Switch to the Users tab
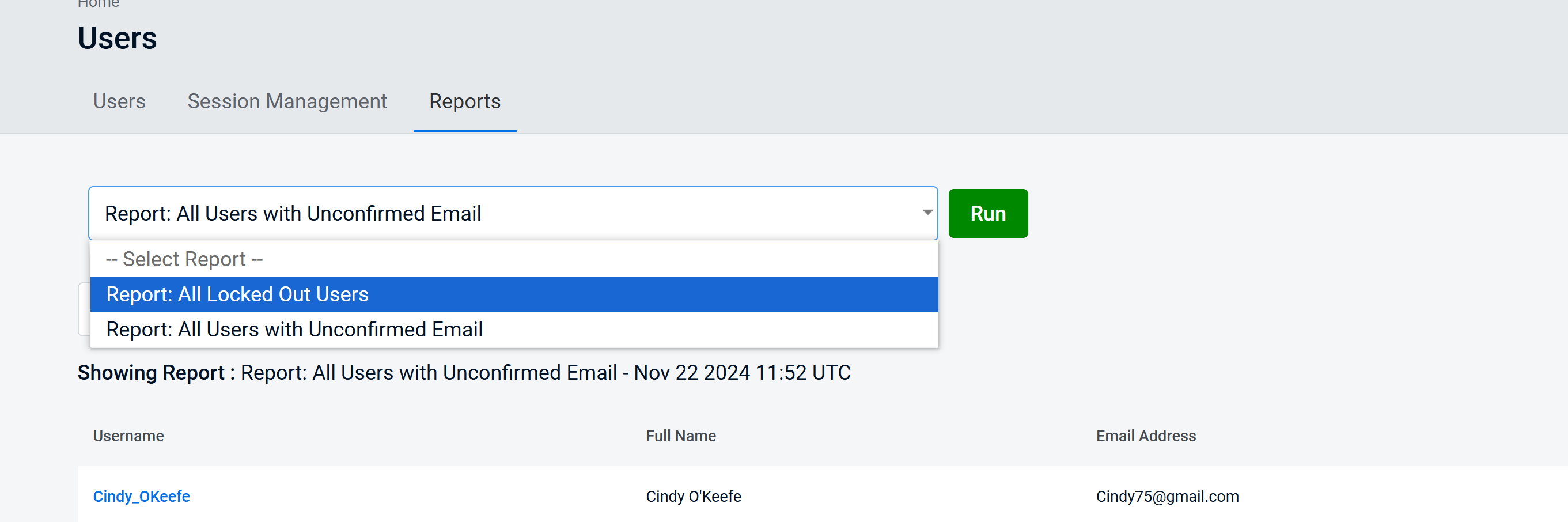The width and height of the screenshot is (1568, 522). [119, 101]
